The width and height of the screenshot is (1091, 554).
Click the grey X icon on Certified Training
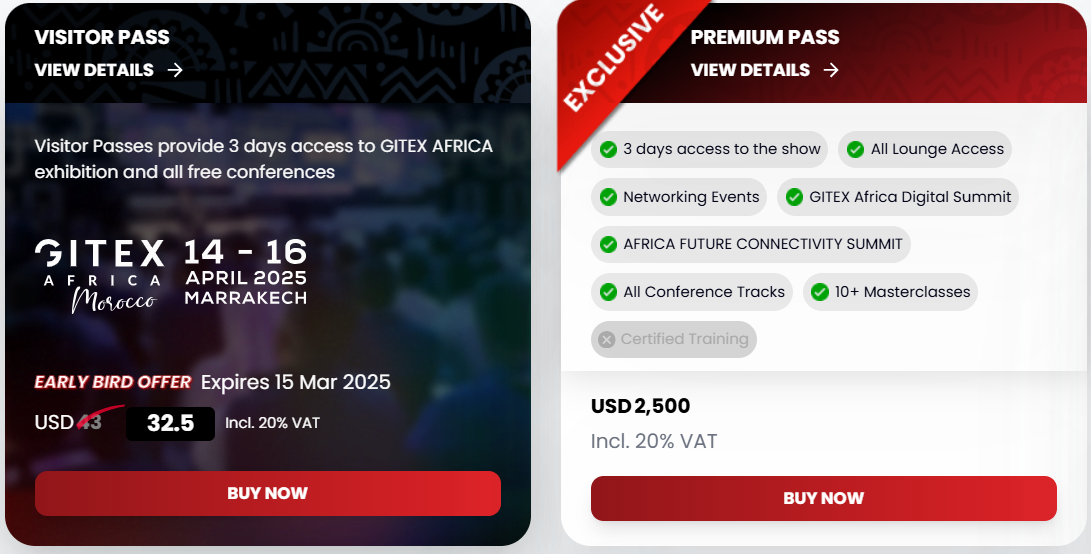pos(607,340)
